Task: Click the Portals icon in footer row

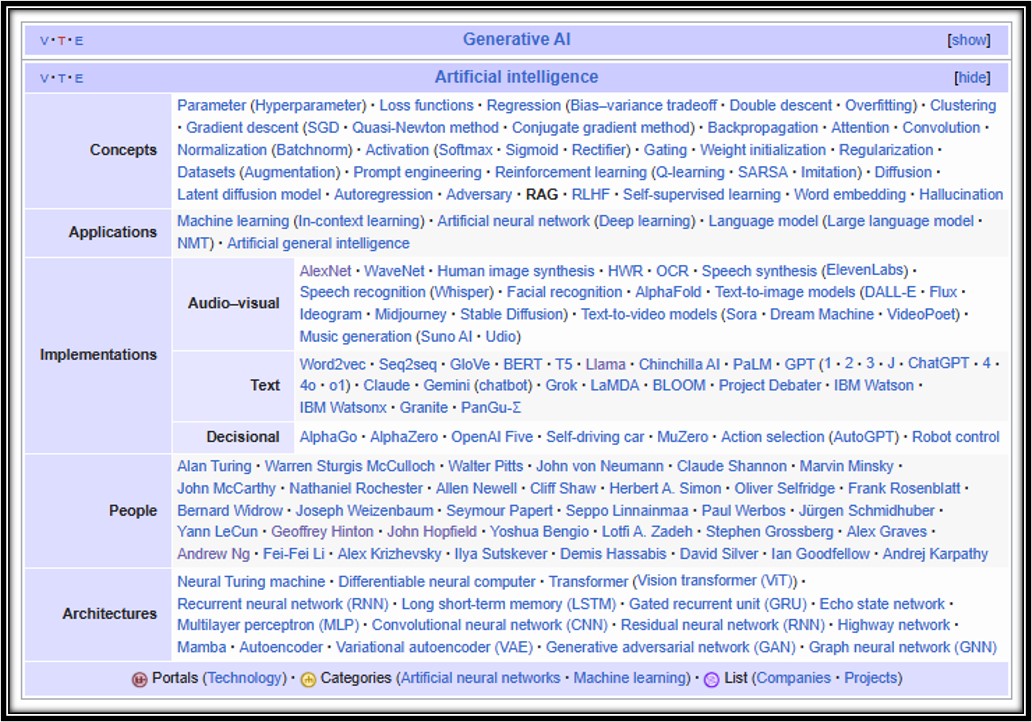Action: (139, 679)
